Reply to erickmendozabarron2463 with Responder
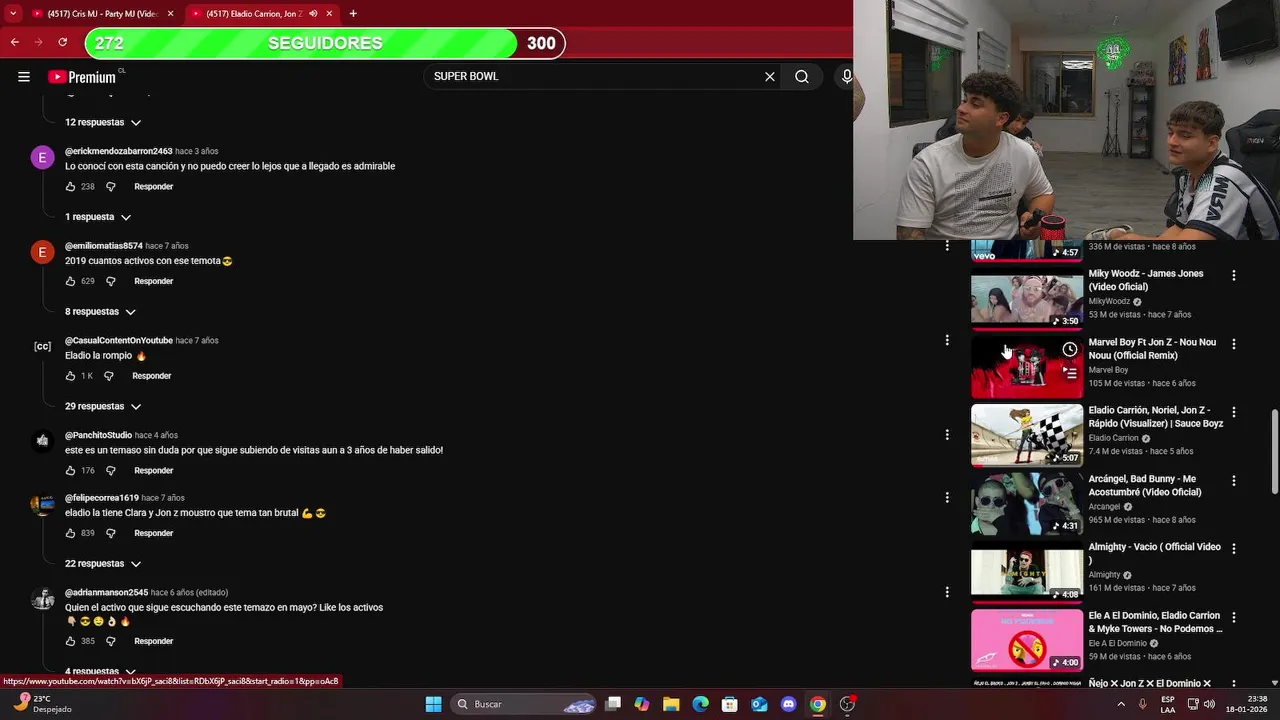 (x=154, y=187)
